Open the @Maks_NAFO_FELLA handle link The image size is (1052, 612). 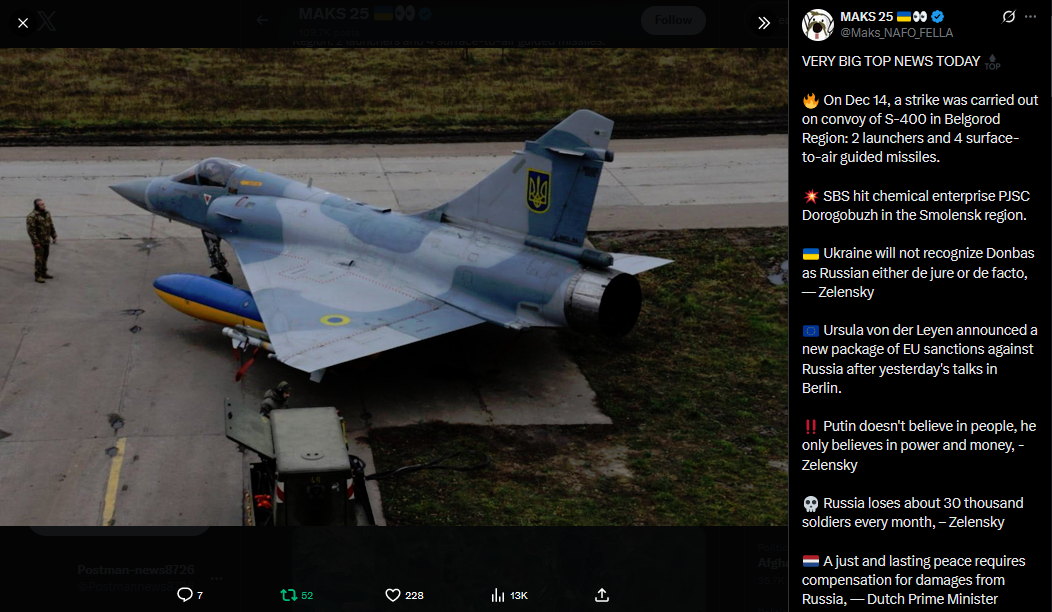(896, 32)
